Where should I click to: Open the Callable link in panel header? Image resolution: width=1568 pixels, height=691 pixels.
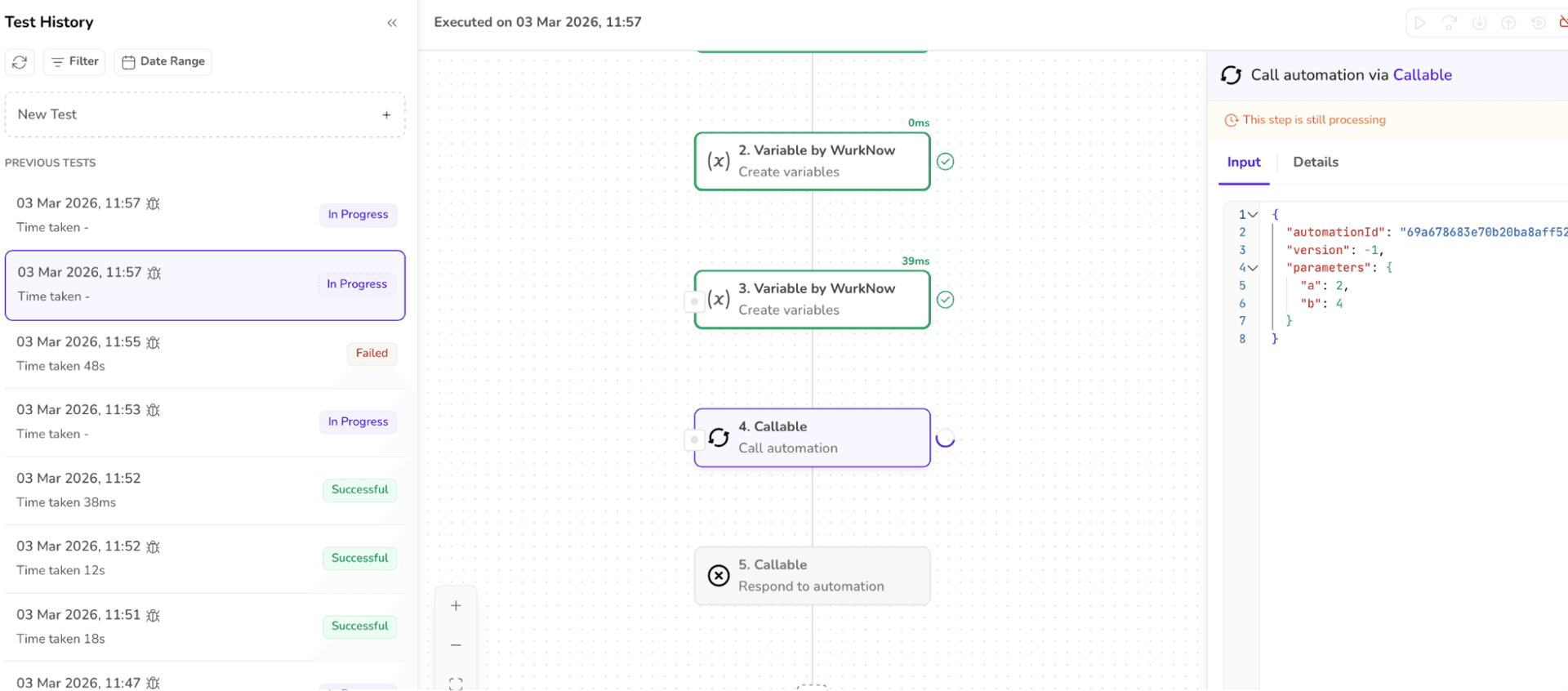tap(1422, 75)
